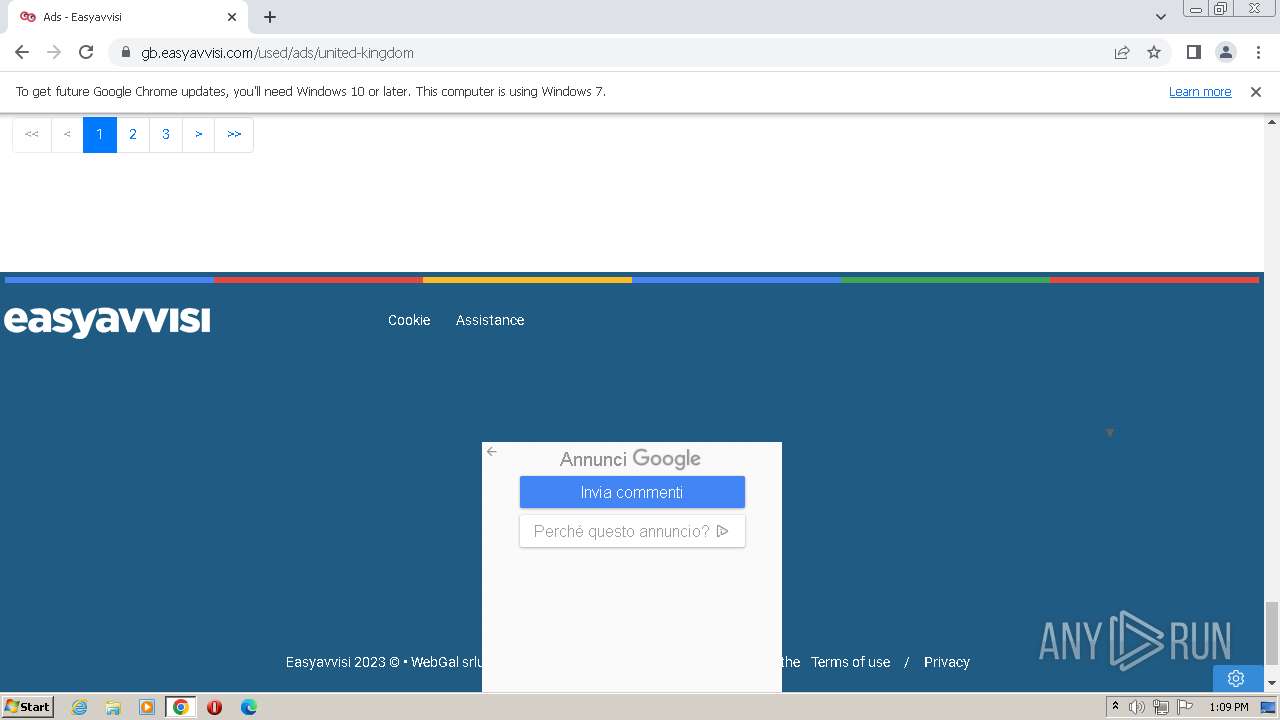Click the Invia commenti button
The image size is (1280, 720).
point(632,492)
